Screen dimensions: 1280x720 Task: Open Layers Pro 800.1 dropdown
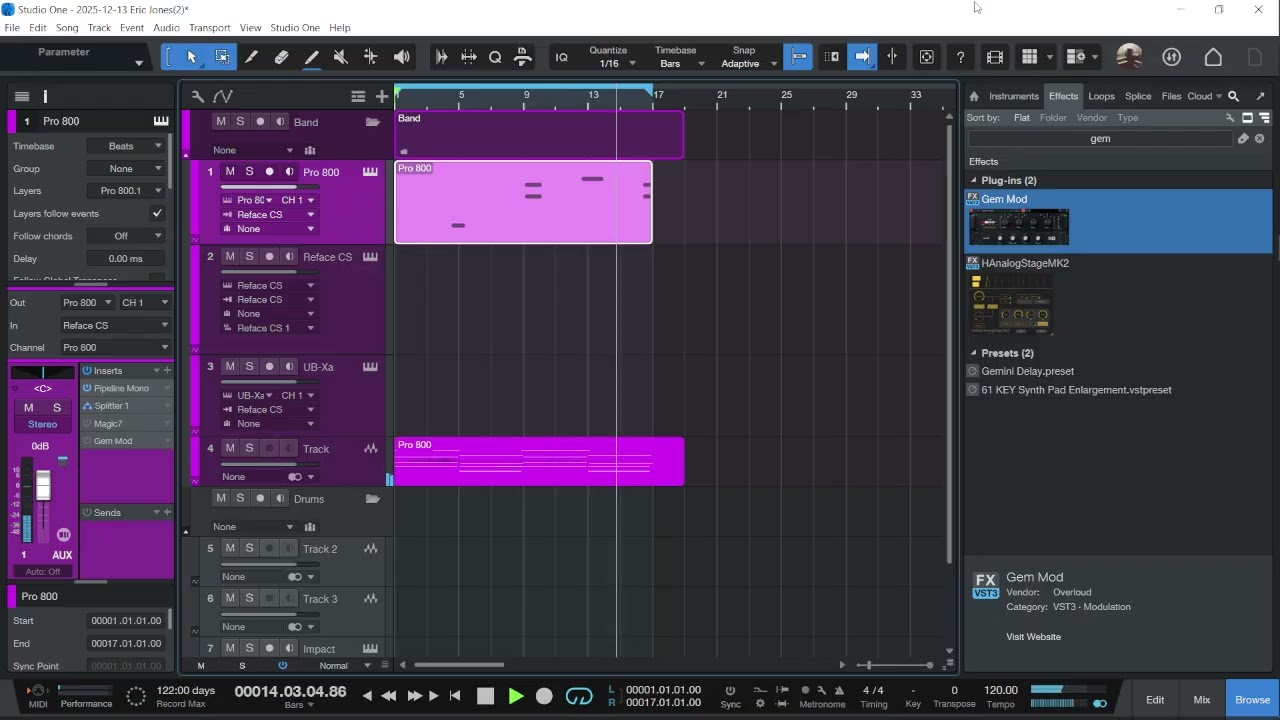(127, 191)
